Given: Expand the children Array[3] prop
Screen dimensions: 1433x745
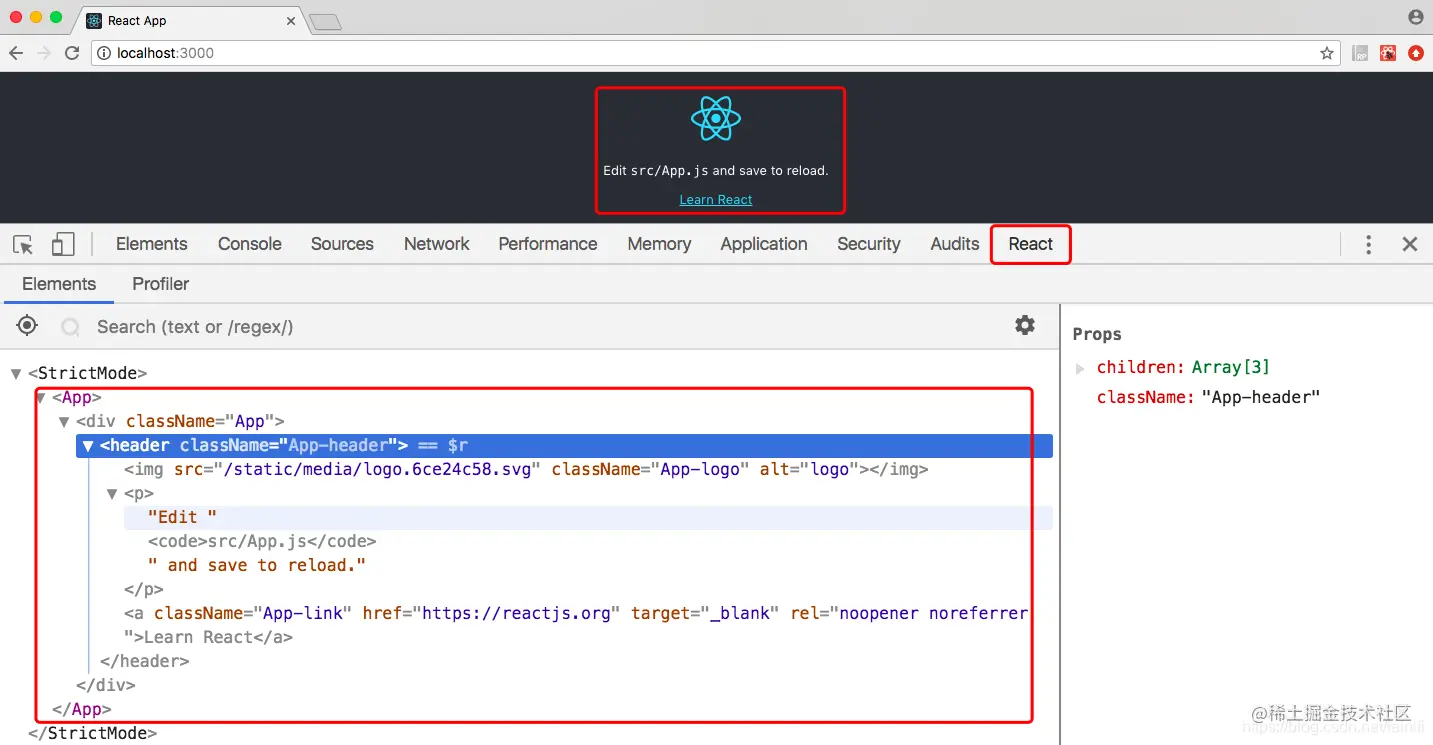Looking at the screenshot, I should point(1080,368).
